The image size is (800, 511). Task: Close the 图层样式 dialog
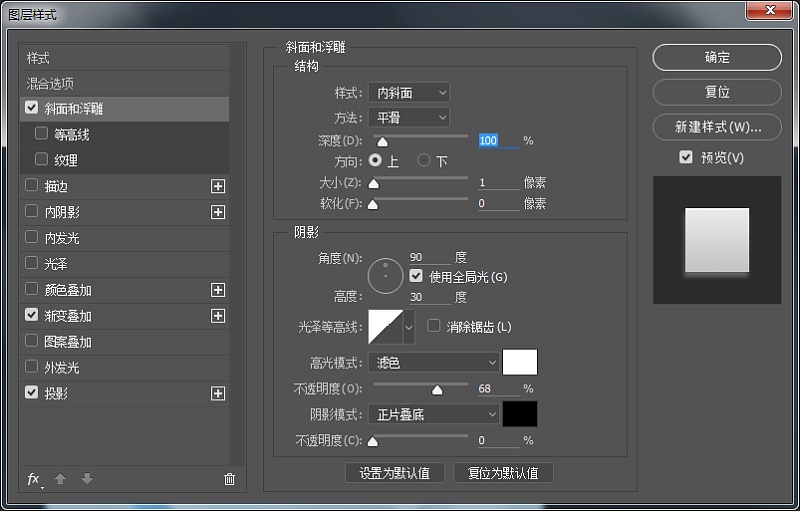click(770, 10)
